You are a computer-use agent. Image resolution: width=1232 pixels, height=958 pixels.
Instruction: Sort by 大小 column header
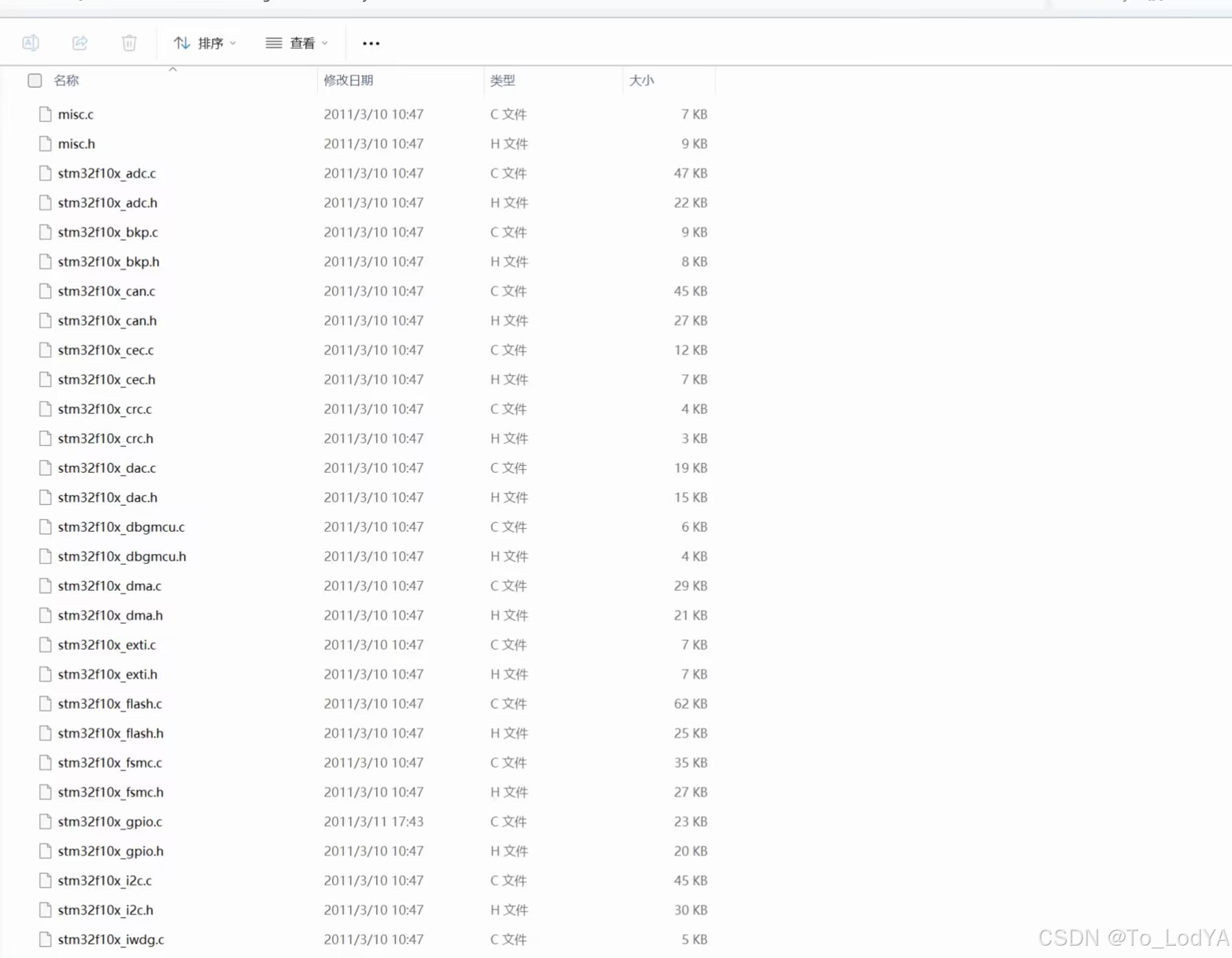pyautogui.click(x=641, y=80)
